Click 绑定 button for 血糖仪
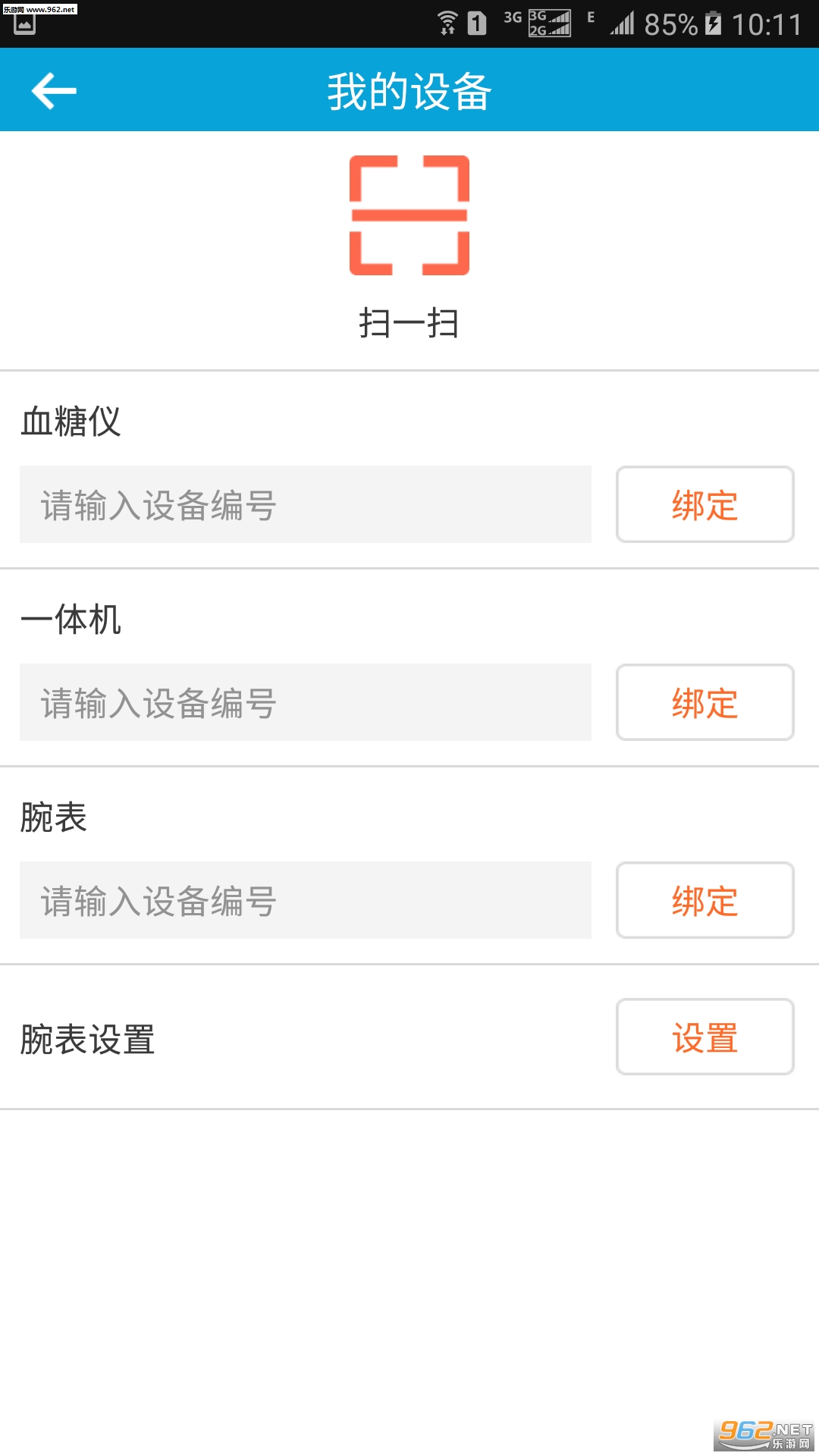 point(704,505)
